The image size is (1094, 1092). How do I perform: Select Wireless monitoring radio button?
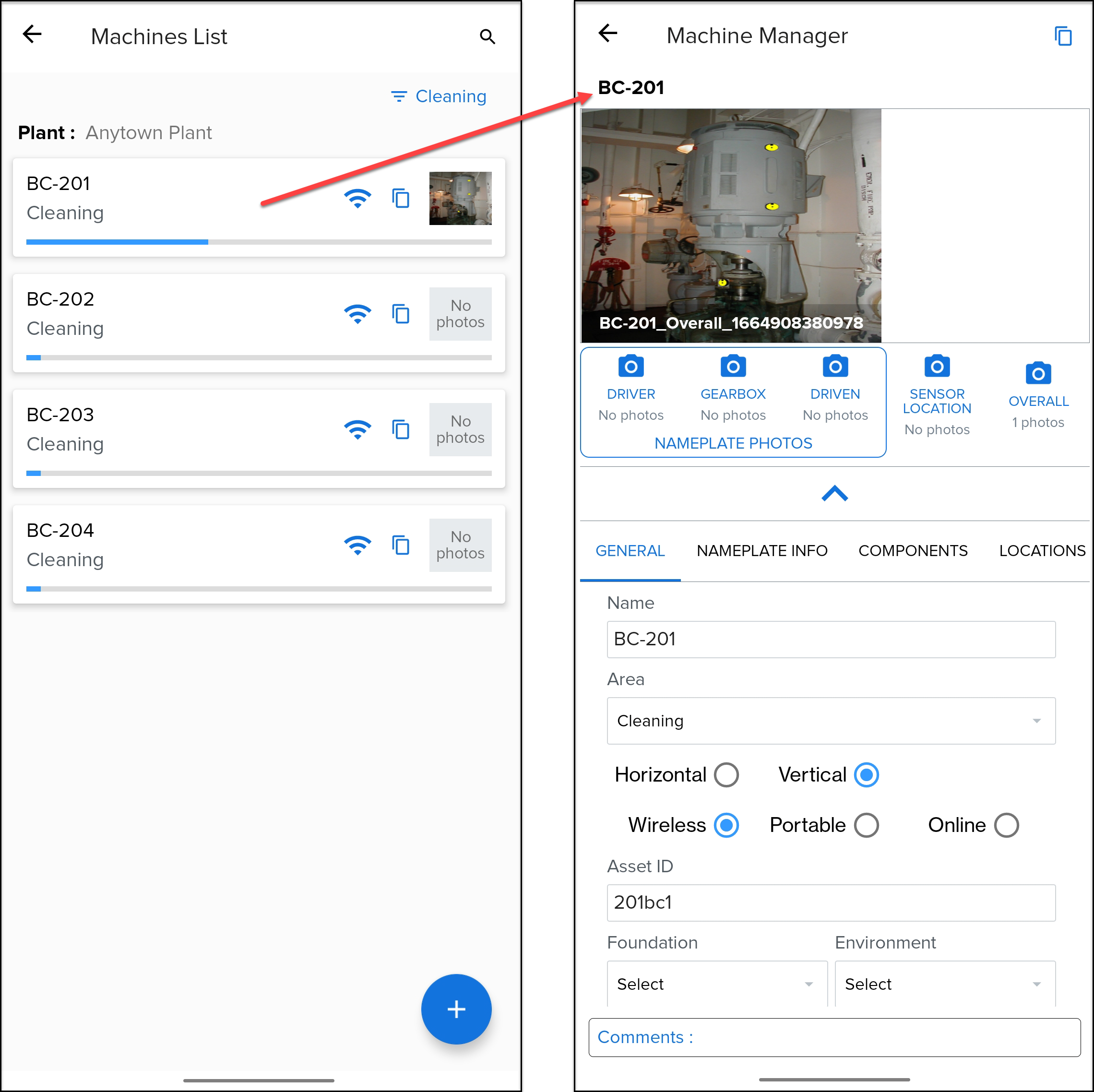tap(726, 825)
